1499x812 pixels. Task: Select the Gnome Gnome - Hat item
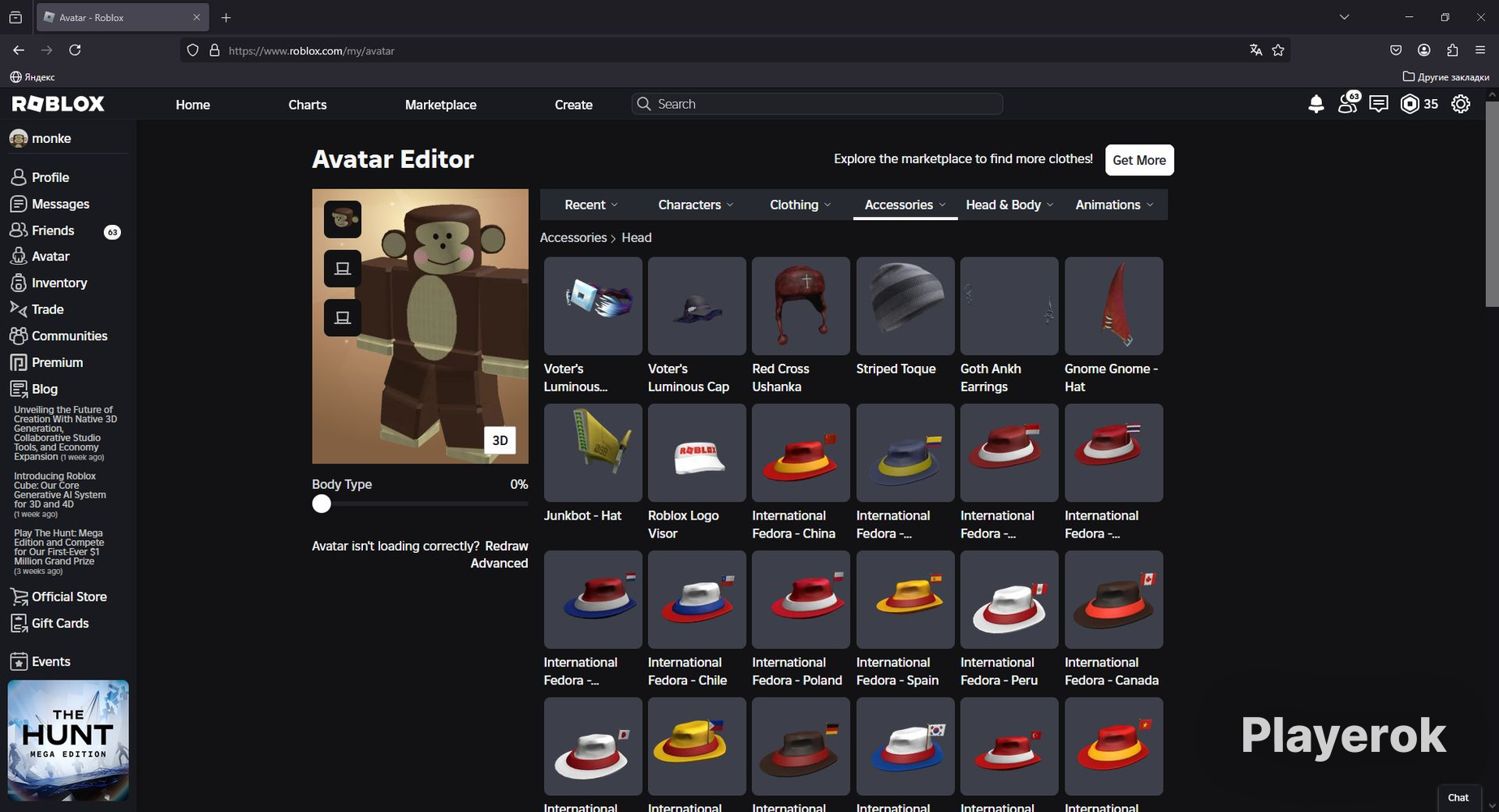pyautogui.click(x=1114, y=306)
